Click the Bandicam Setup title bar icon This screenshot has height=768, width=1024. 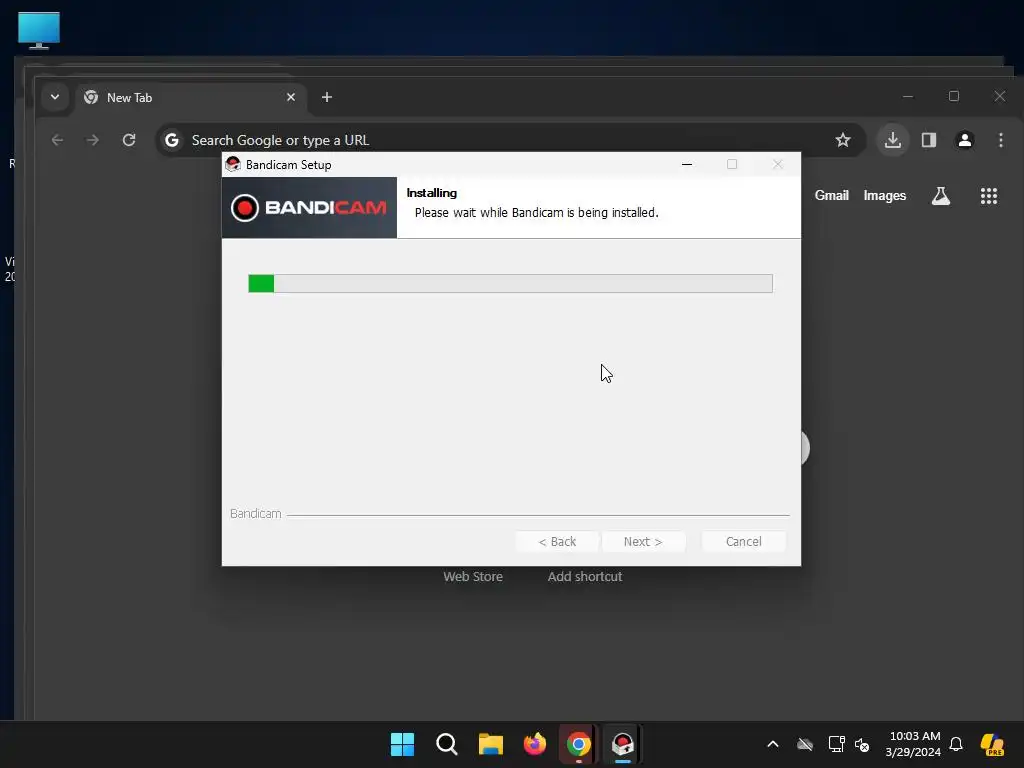click(233, 165)
